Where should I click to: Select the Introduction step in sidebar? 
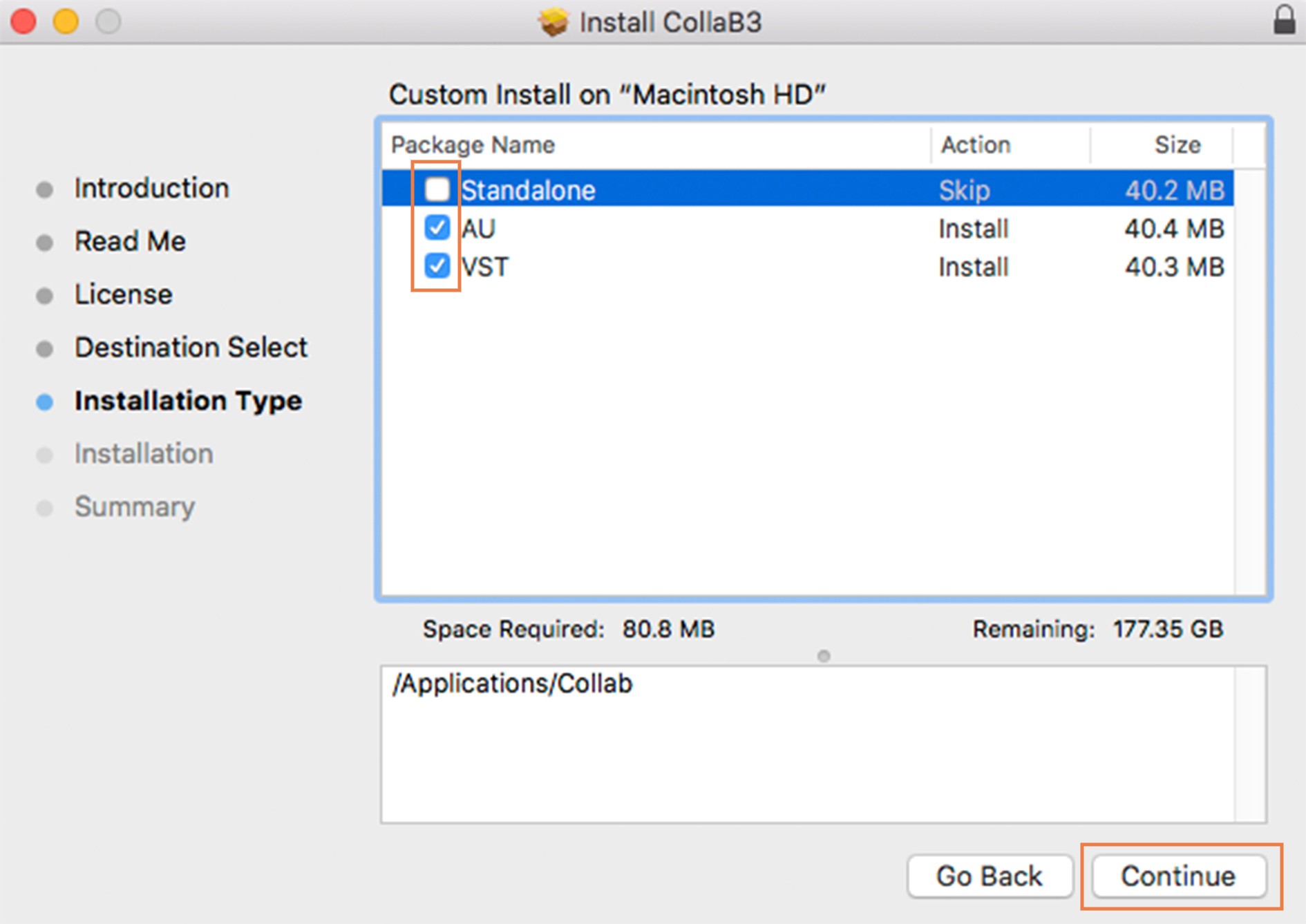[151, 188]
